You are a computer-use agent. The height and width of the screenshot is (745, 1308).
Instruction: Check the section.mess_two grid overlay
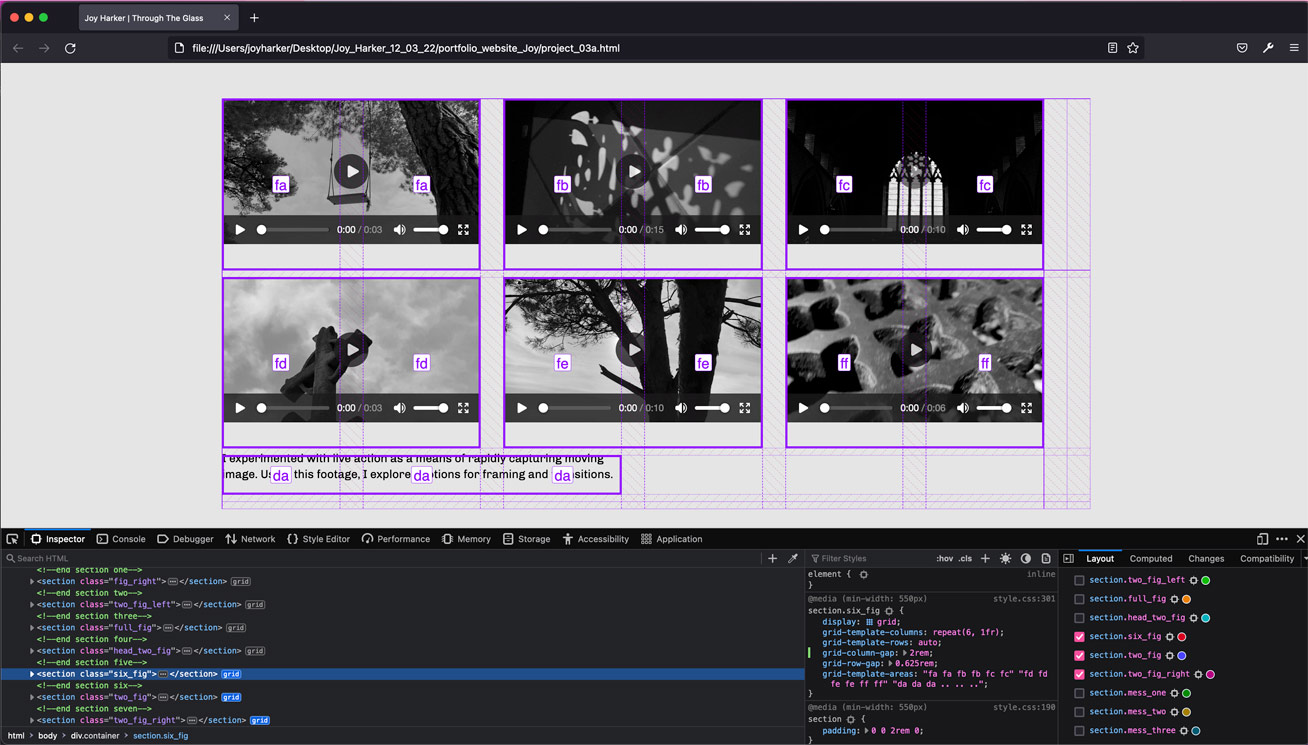(x=1079, y=712)
